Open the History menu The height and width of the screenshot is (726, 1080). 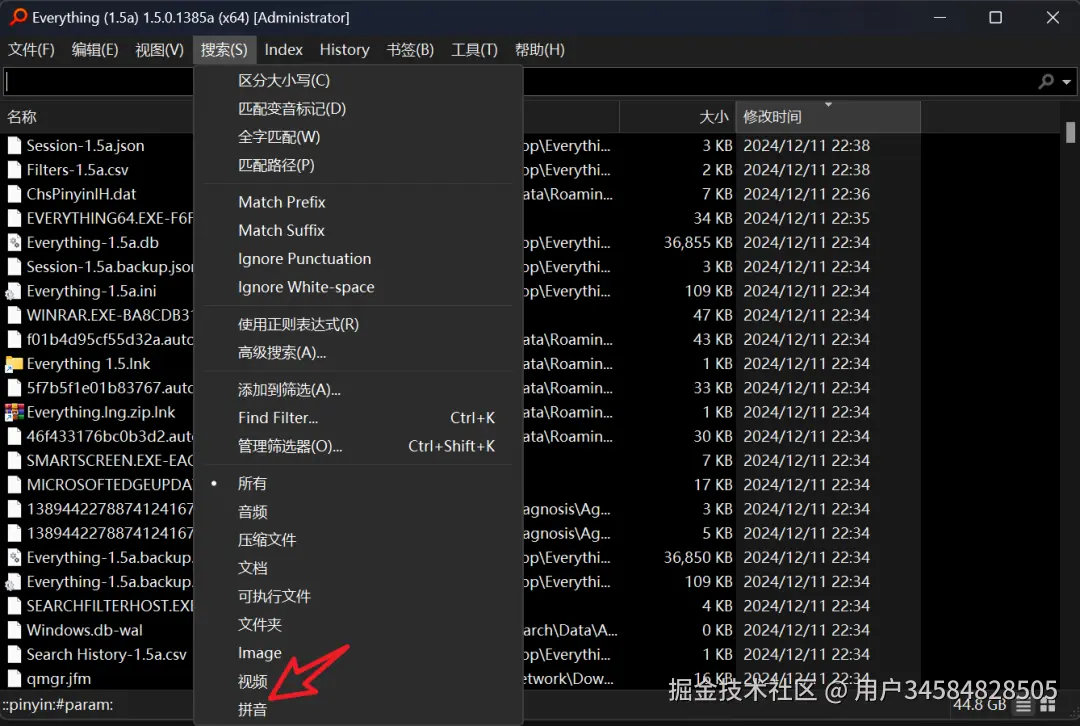344,50
